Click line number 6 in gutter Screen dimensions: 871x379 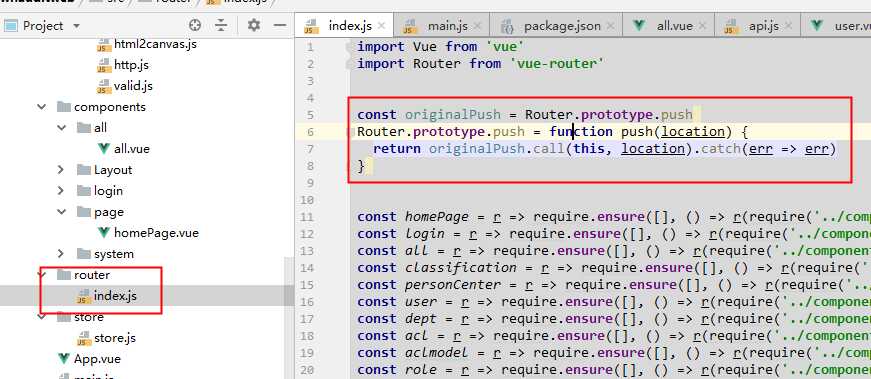click(310, 132)
